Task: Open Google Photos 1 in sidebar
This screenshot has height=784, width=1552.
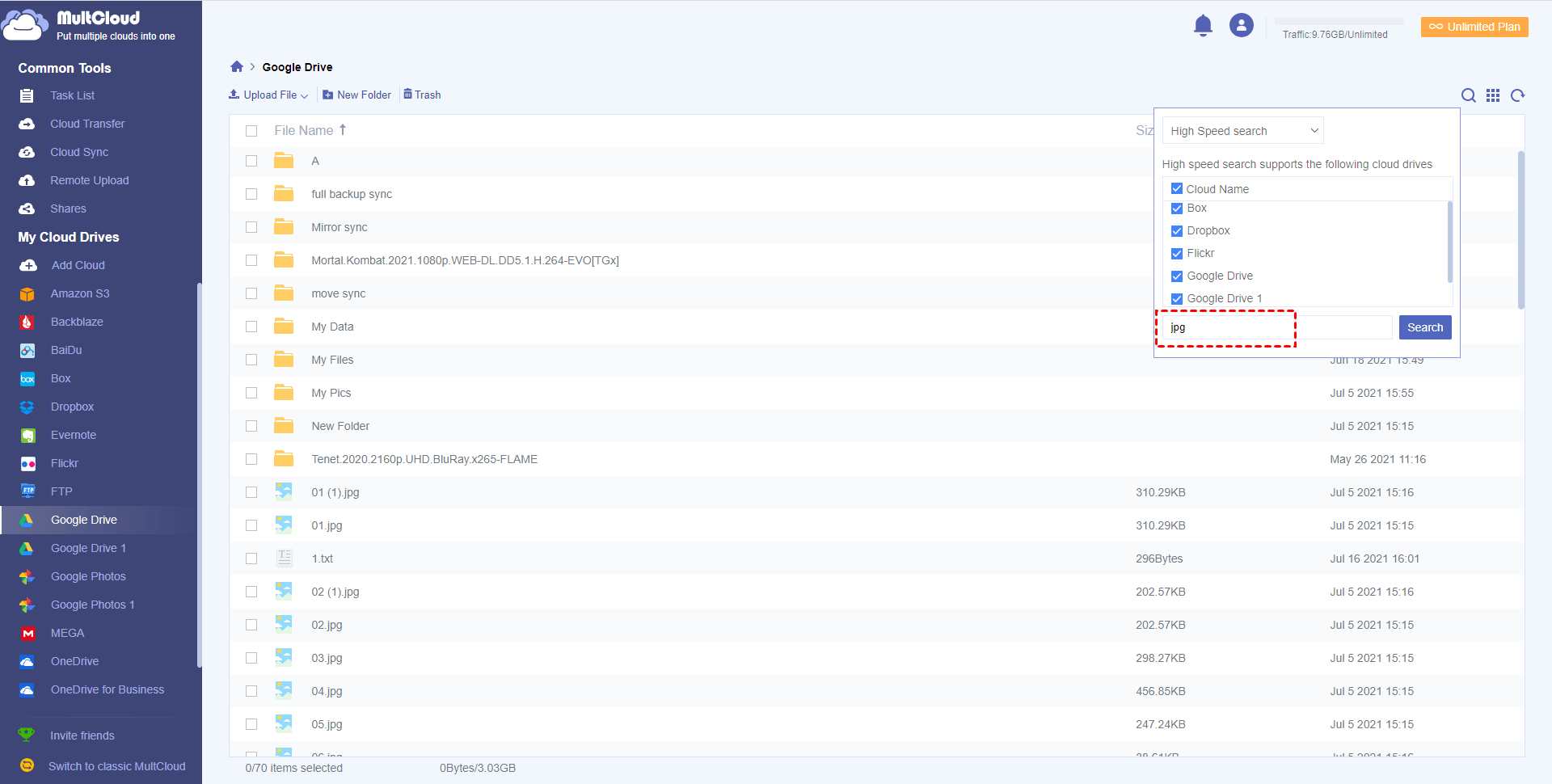Action: click(93, 605)
